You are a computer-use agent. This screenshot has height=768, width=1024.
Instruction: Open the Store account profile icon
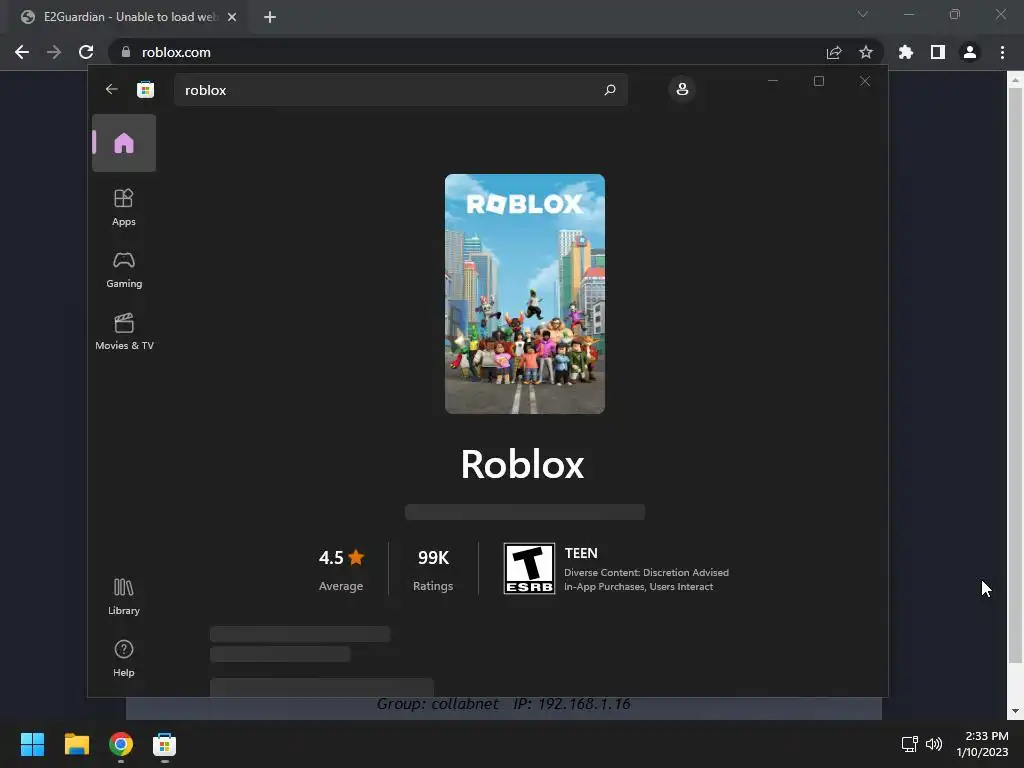(x=682, y=89)
